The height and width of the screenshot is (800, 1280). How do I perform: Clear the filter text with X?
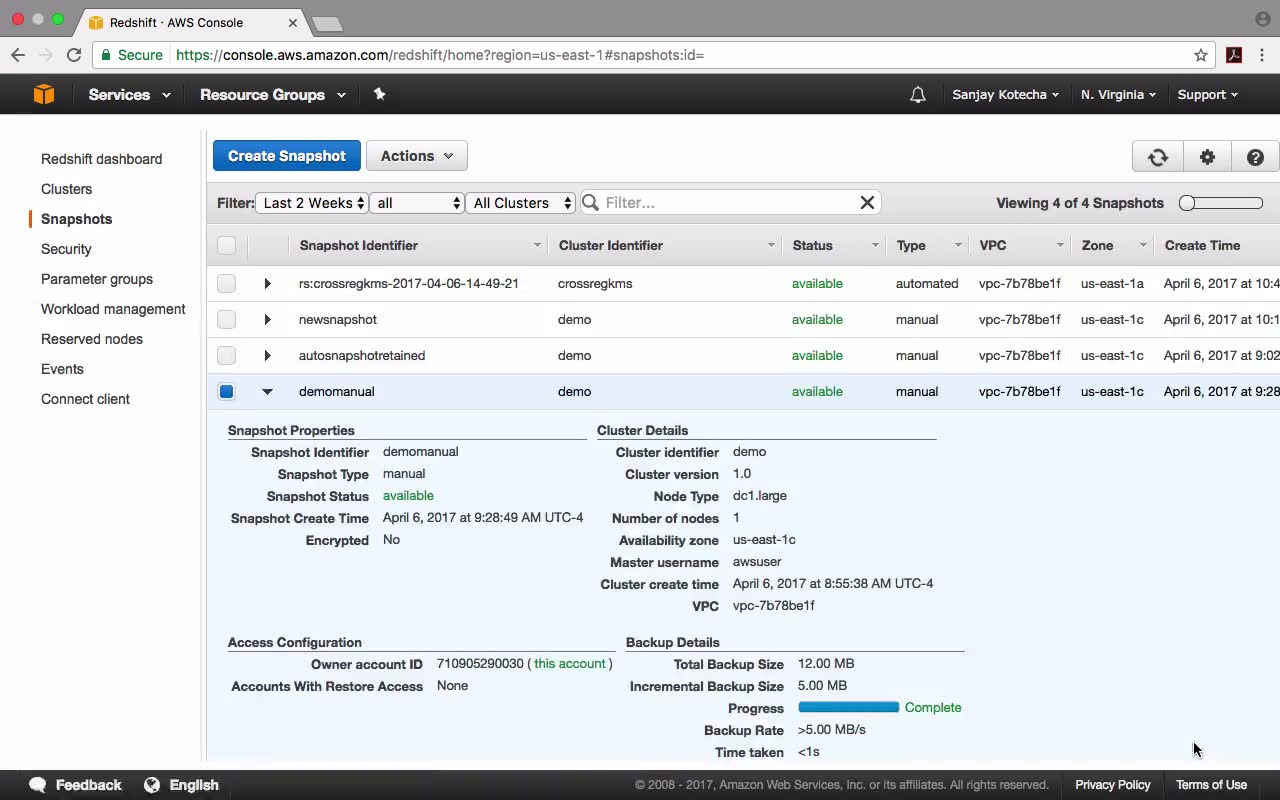click(867, 203)
